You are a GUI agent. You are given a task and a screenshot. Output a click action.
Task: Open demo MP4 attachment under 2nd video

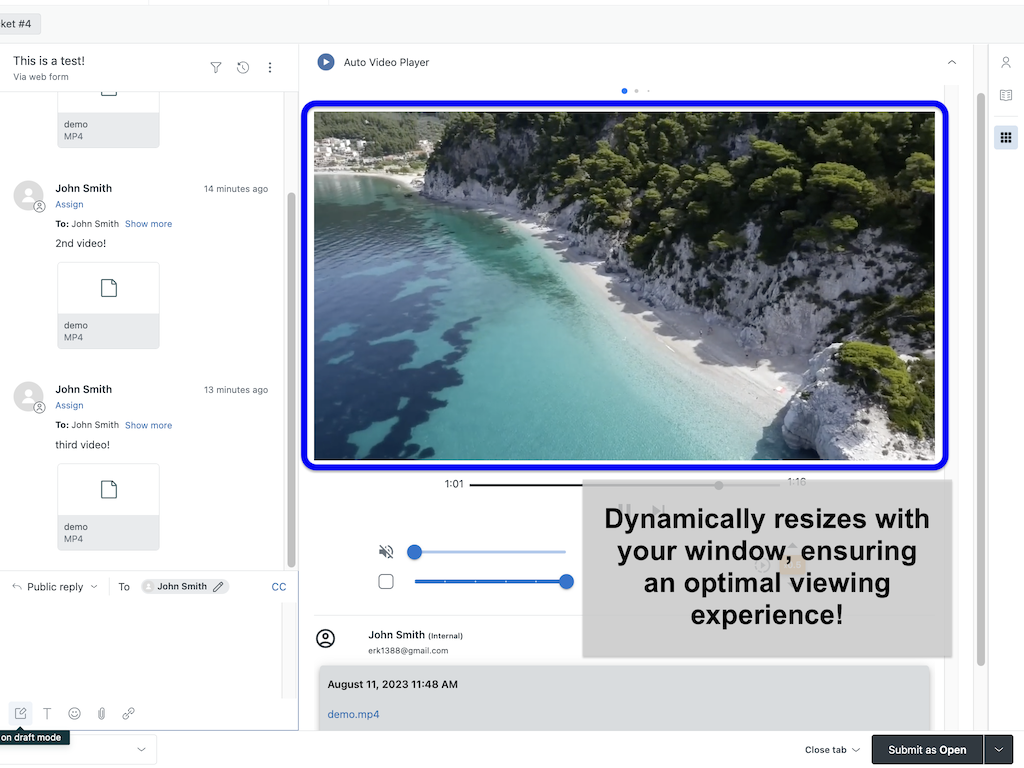(108, 305)
